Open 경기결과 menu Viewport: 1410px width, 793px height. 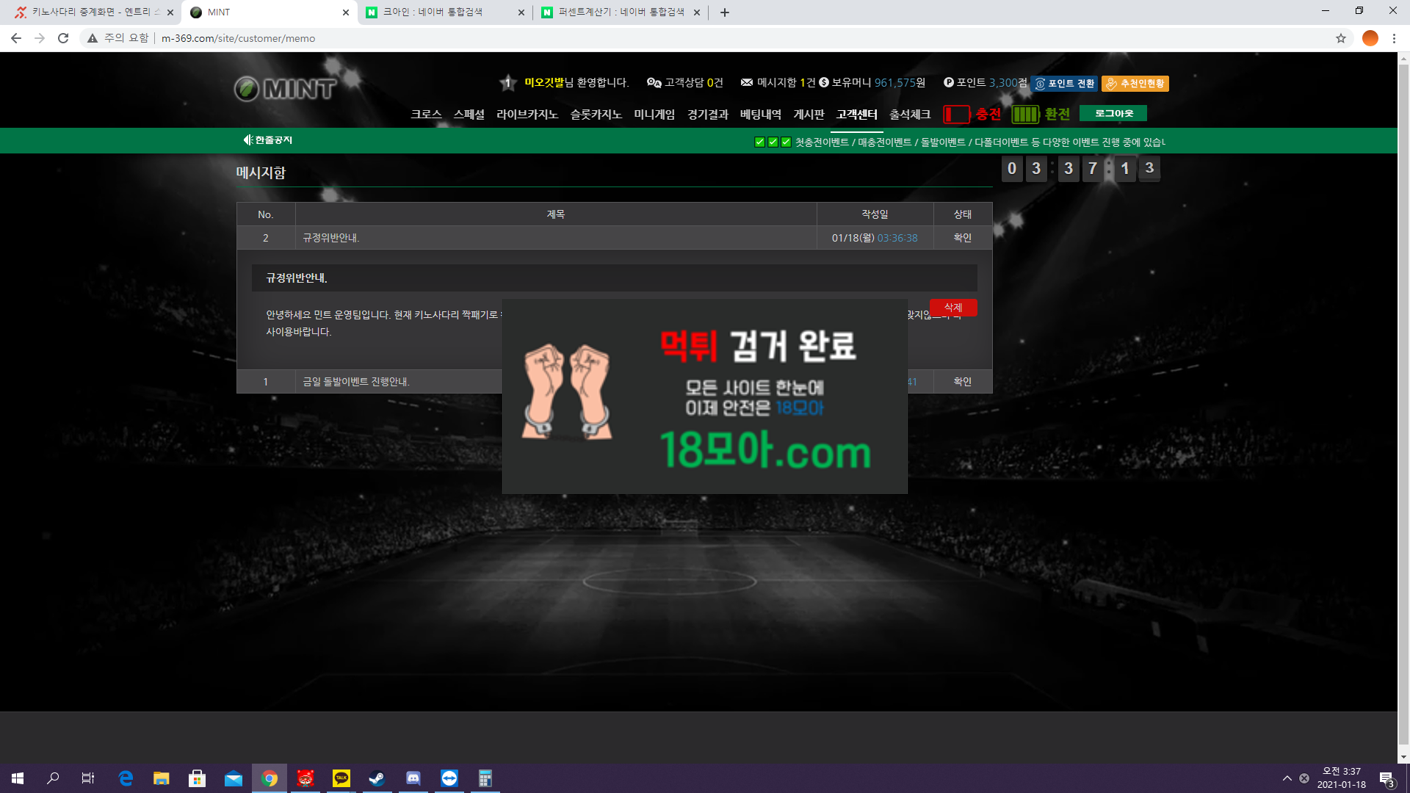tap(708, 115)
